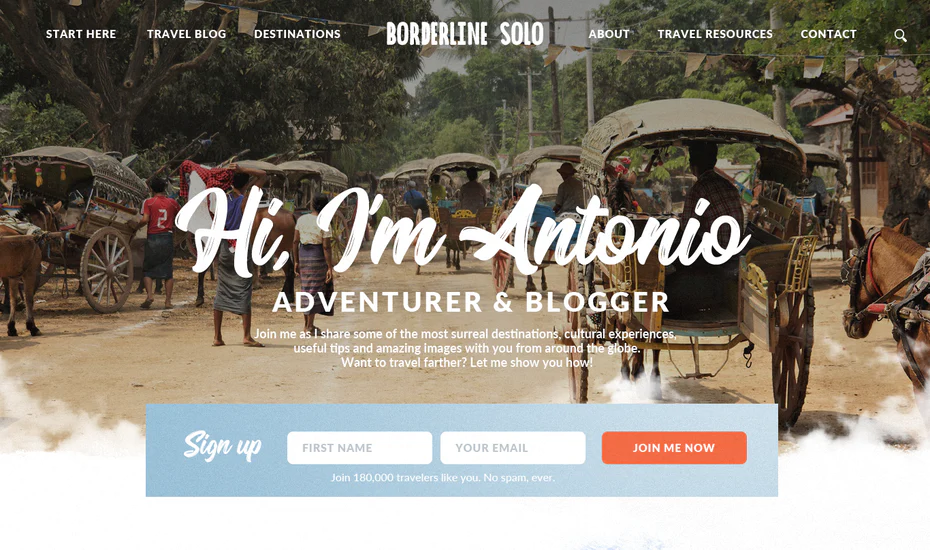Visit the Contact page
The width and height of the screenshot is (930, 550).
(x=829, y=34)
